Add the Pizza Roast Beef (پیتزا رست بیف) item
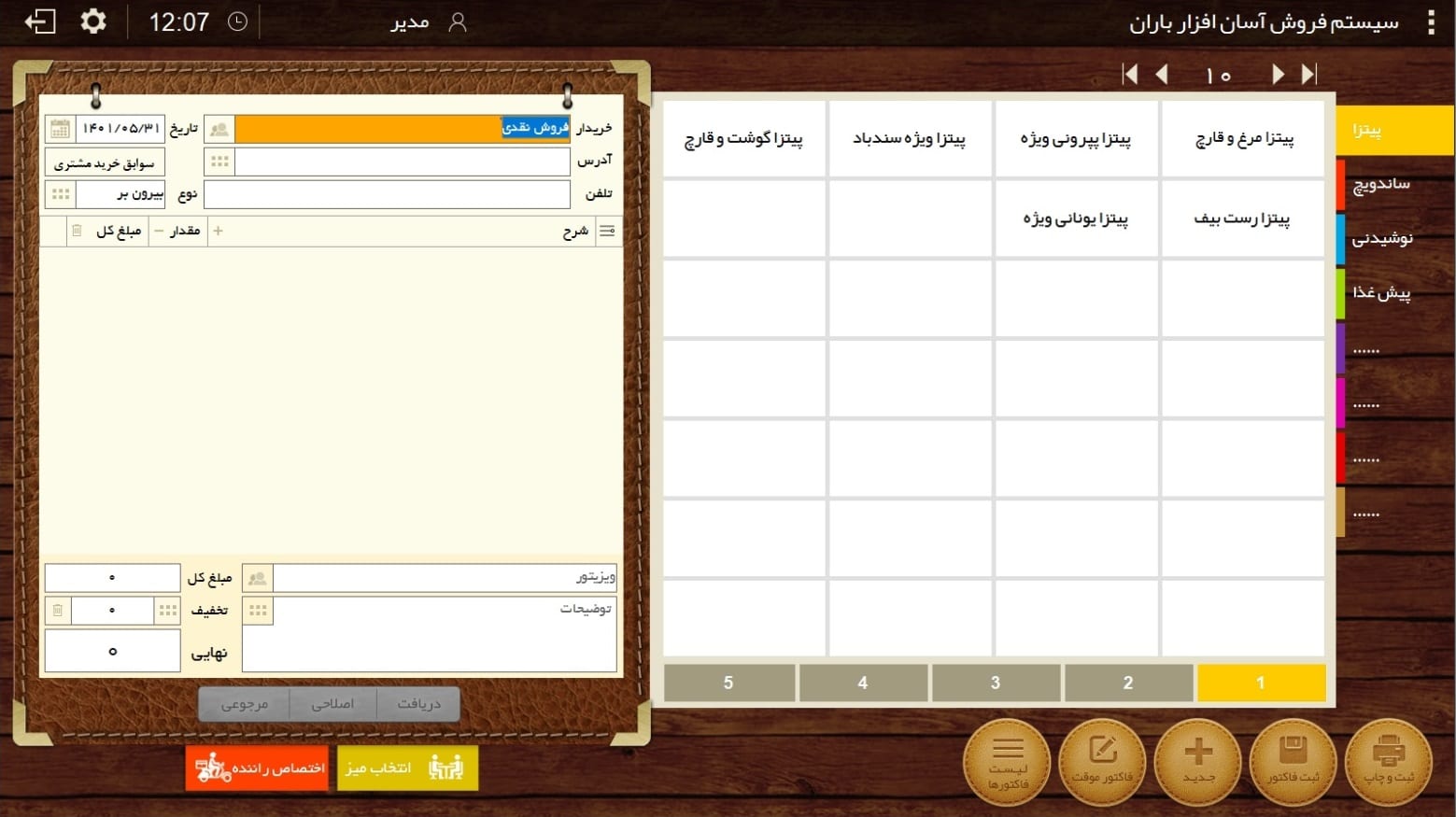 pyautogui.click(x=1242, y=218)
